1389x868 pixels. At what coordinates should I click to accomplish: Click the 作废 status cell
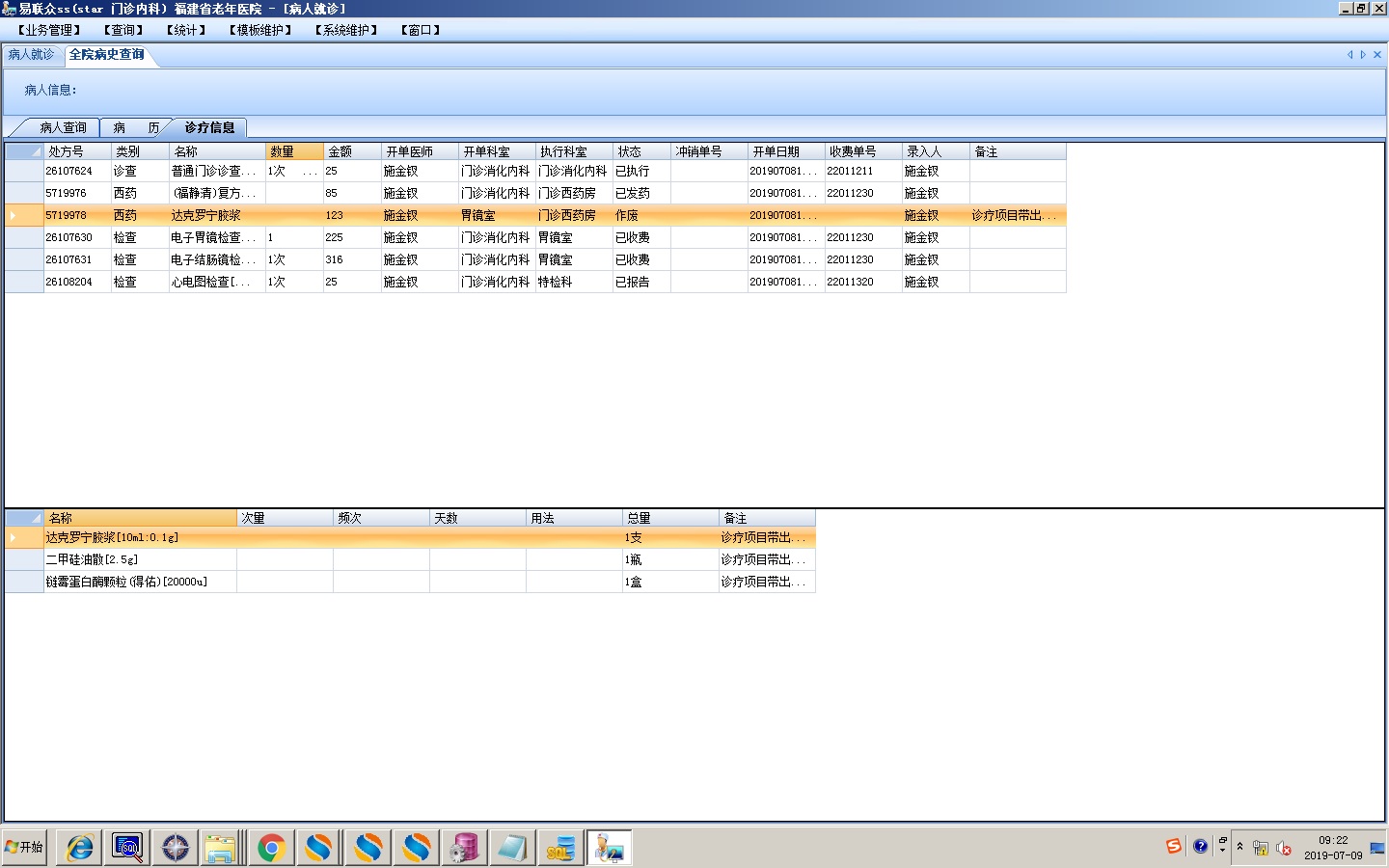(x=641, y=215)
